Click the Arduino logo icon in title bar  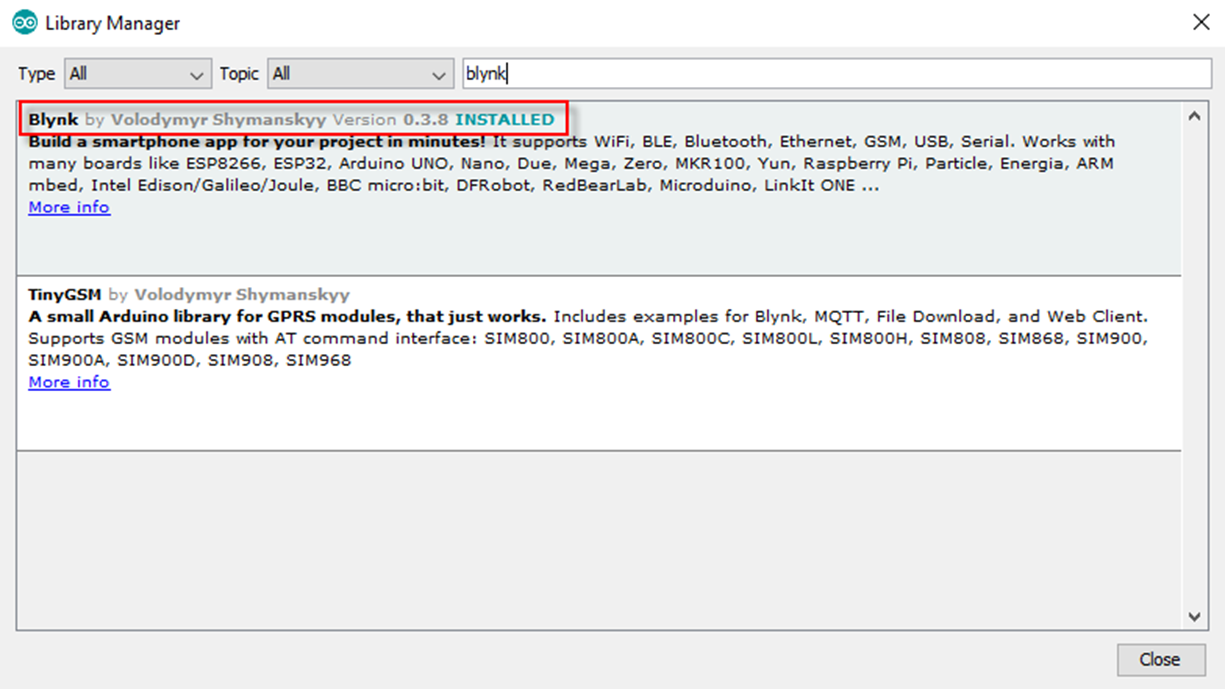(x=25, y=22)
